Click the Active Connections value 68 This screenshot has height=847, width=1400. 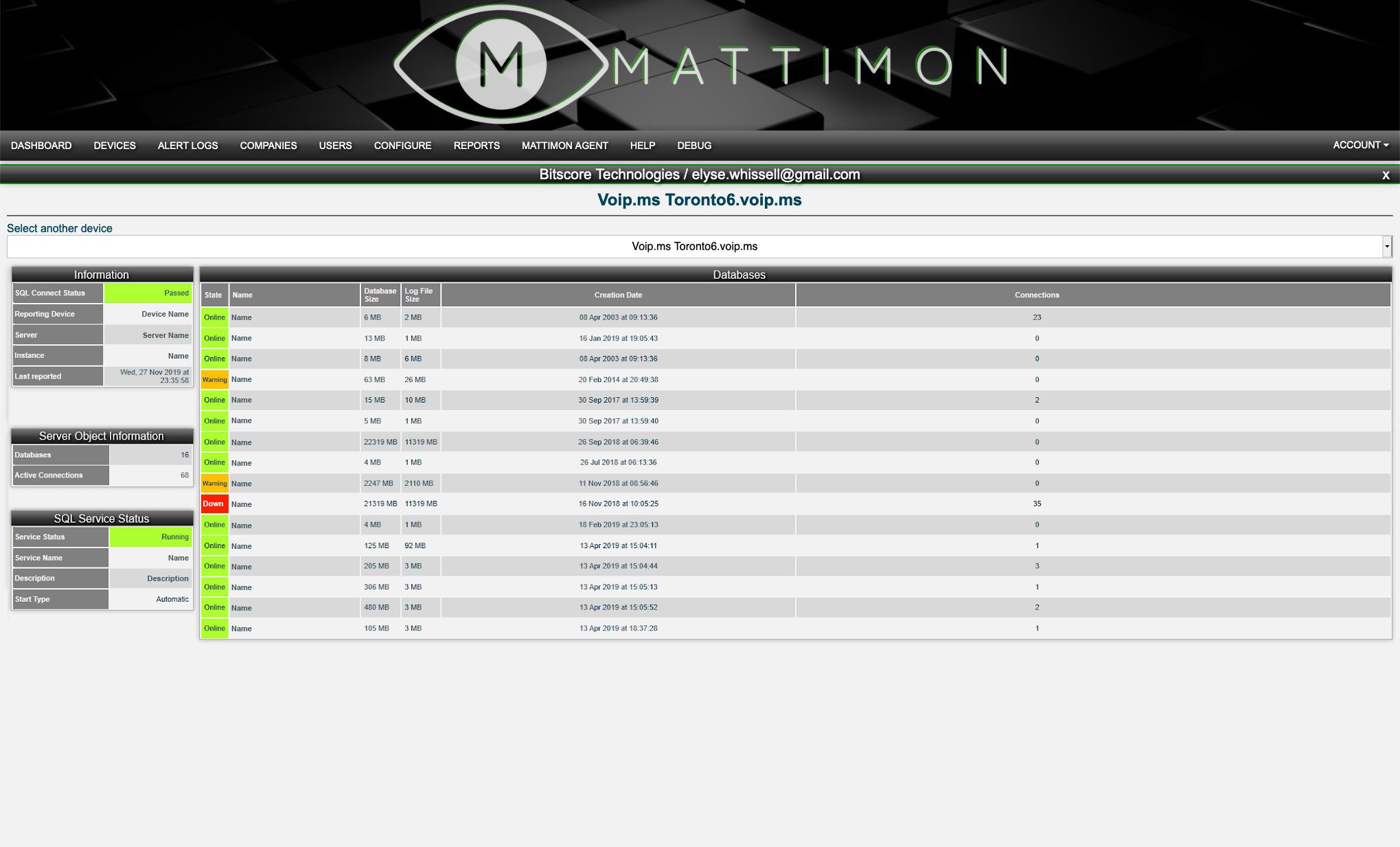(x=185, y=475)
